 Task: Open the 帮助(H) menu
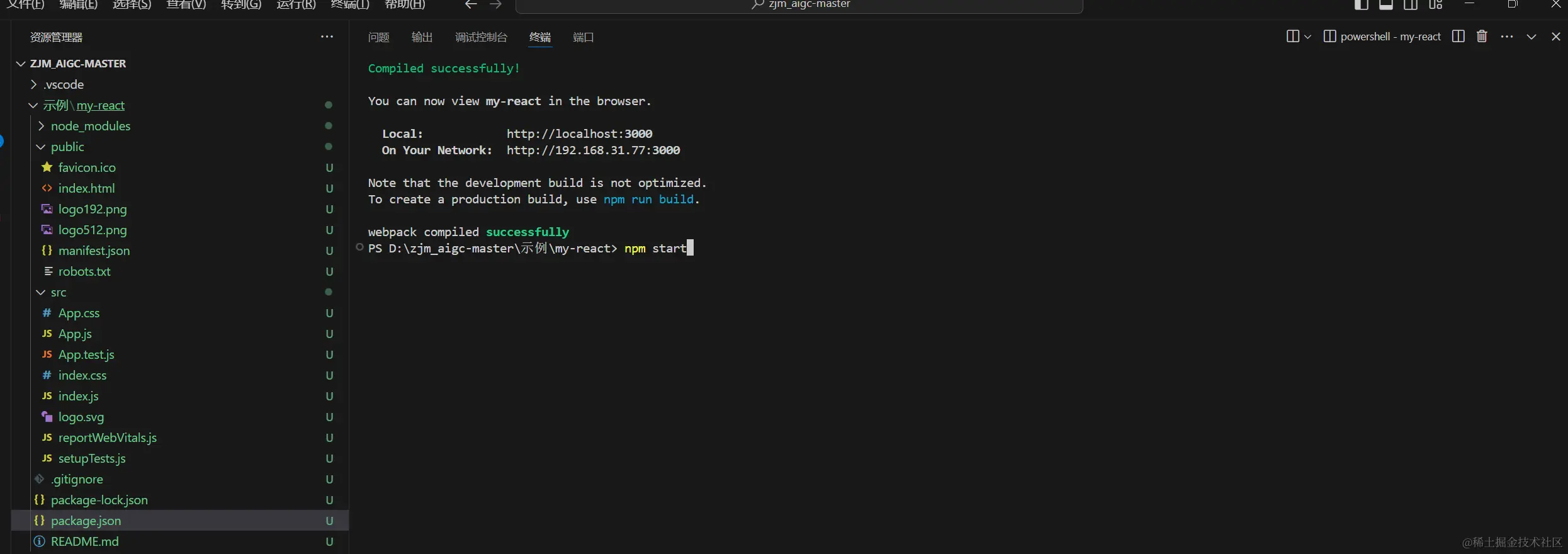(405, 4)
